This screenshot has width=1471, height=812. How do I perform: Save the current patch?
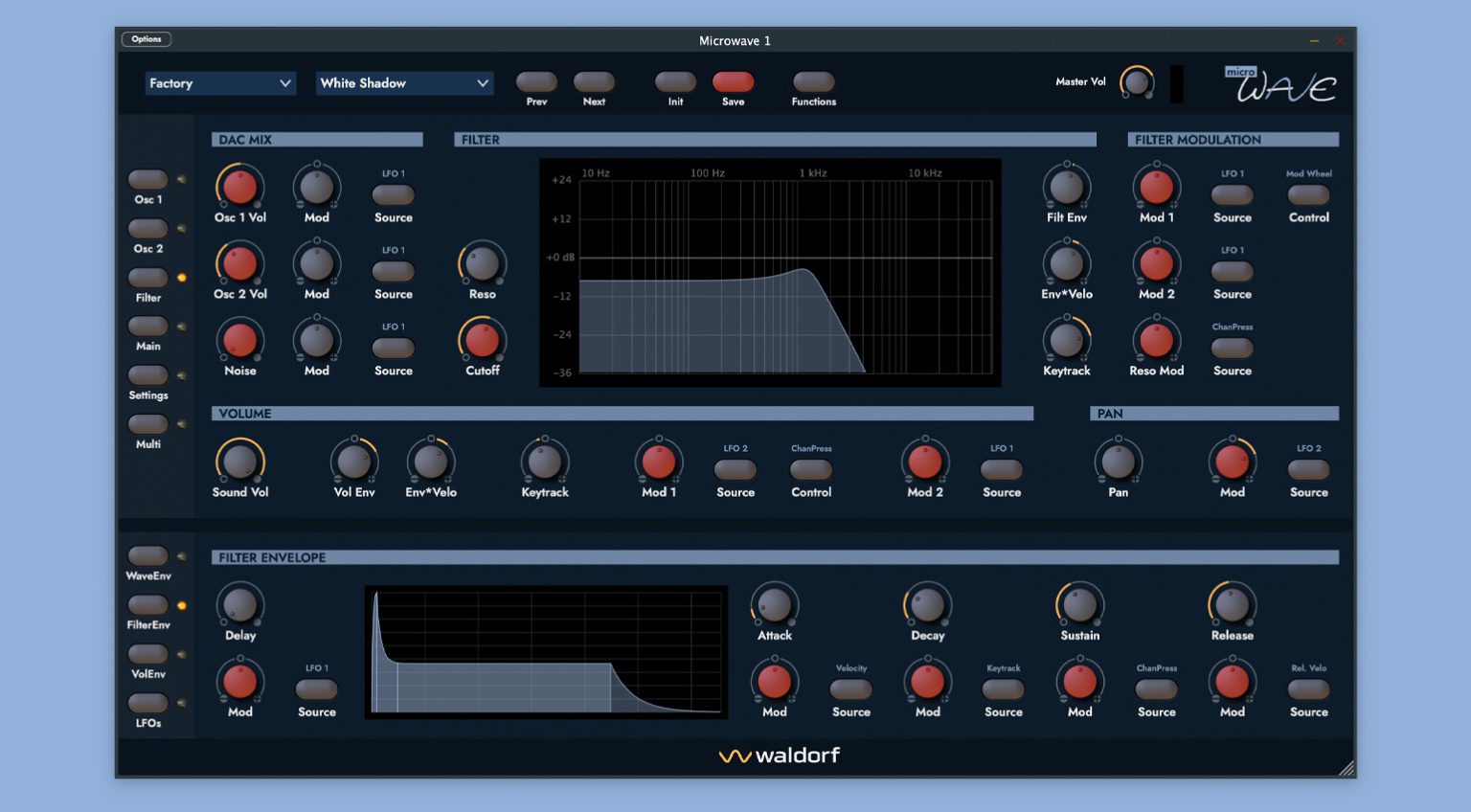pos(733,83)
